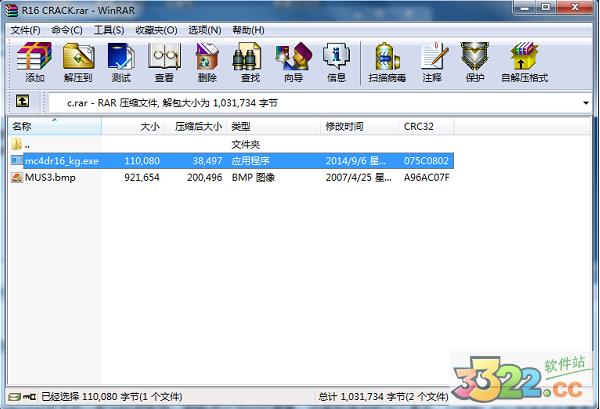The width and height of the screenshot is (600, 409).
Task: Click the MUS3.bmp file icon
Action: tap(17, 178)
